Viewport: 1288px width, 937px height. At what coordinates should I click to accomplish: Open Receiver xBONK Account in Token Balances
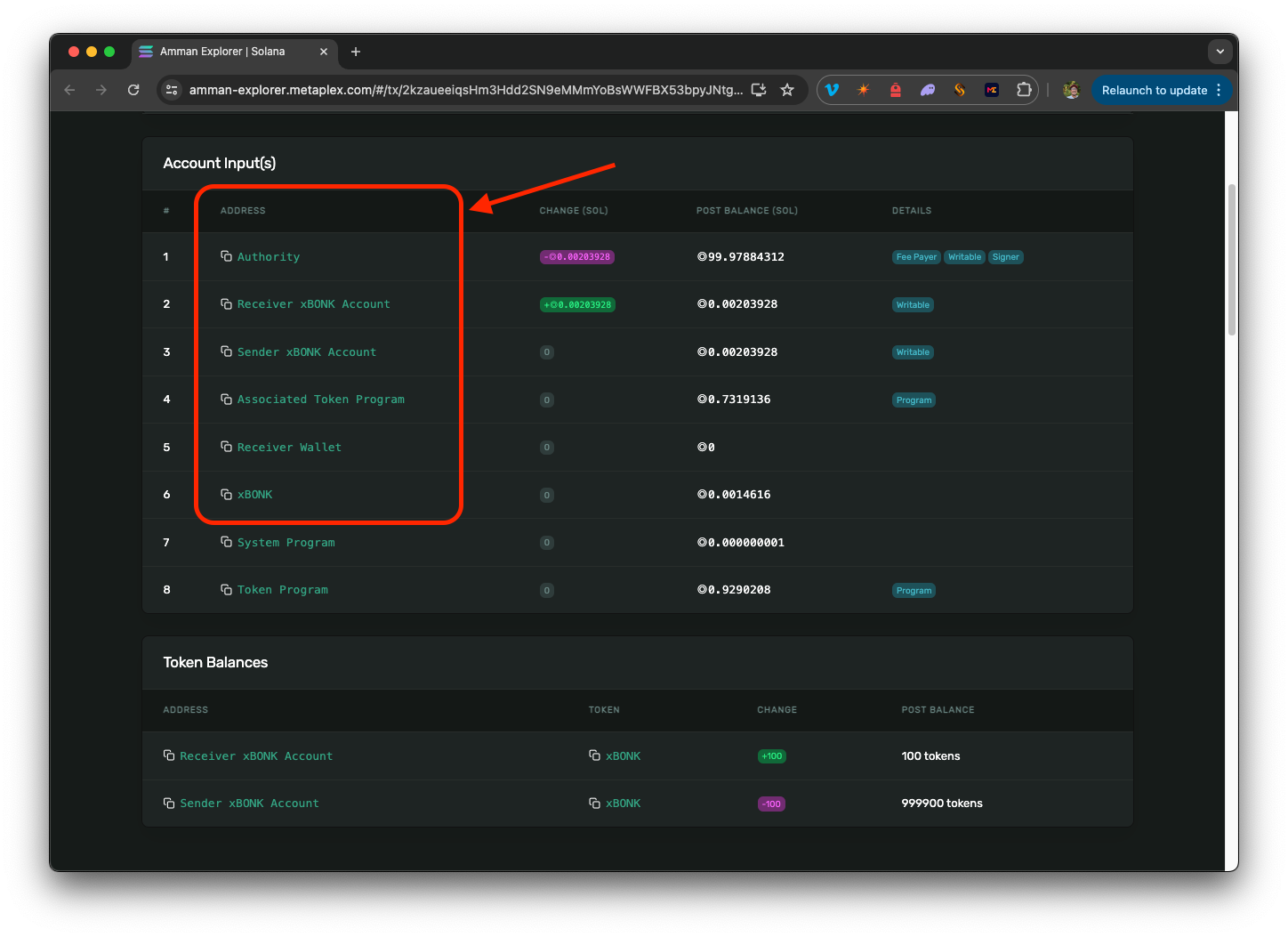point(256,756)
